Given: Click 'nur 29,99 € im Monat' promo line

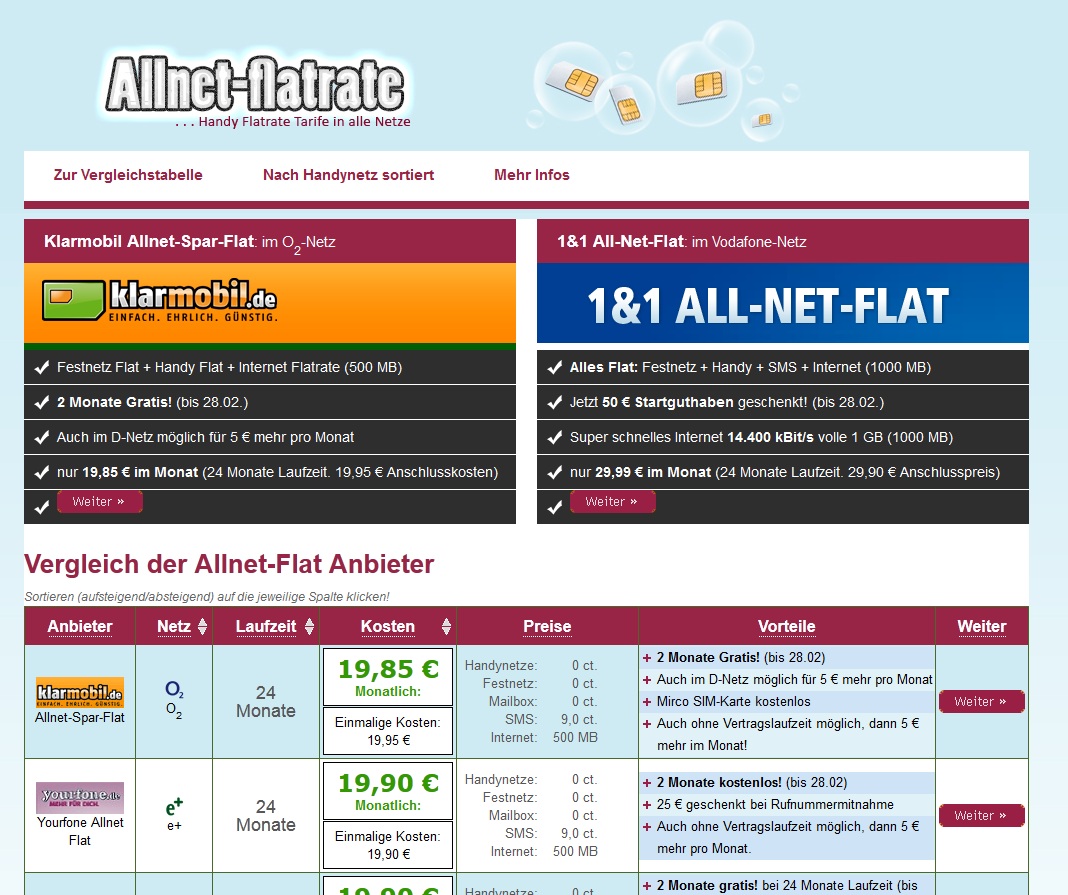Looking at the screenshot, I should [x=785, y=472].
